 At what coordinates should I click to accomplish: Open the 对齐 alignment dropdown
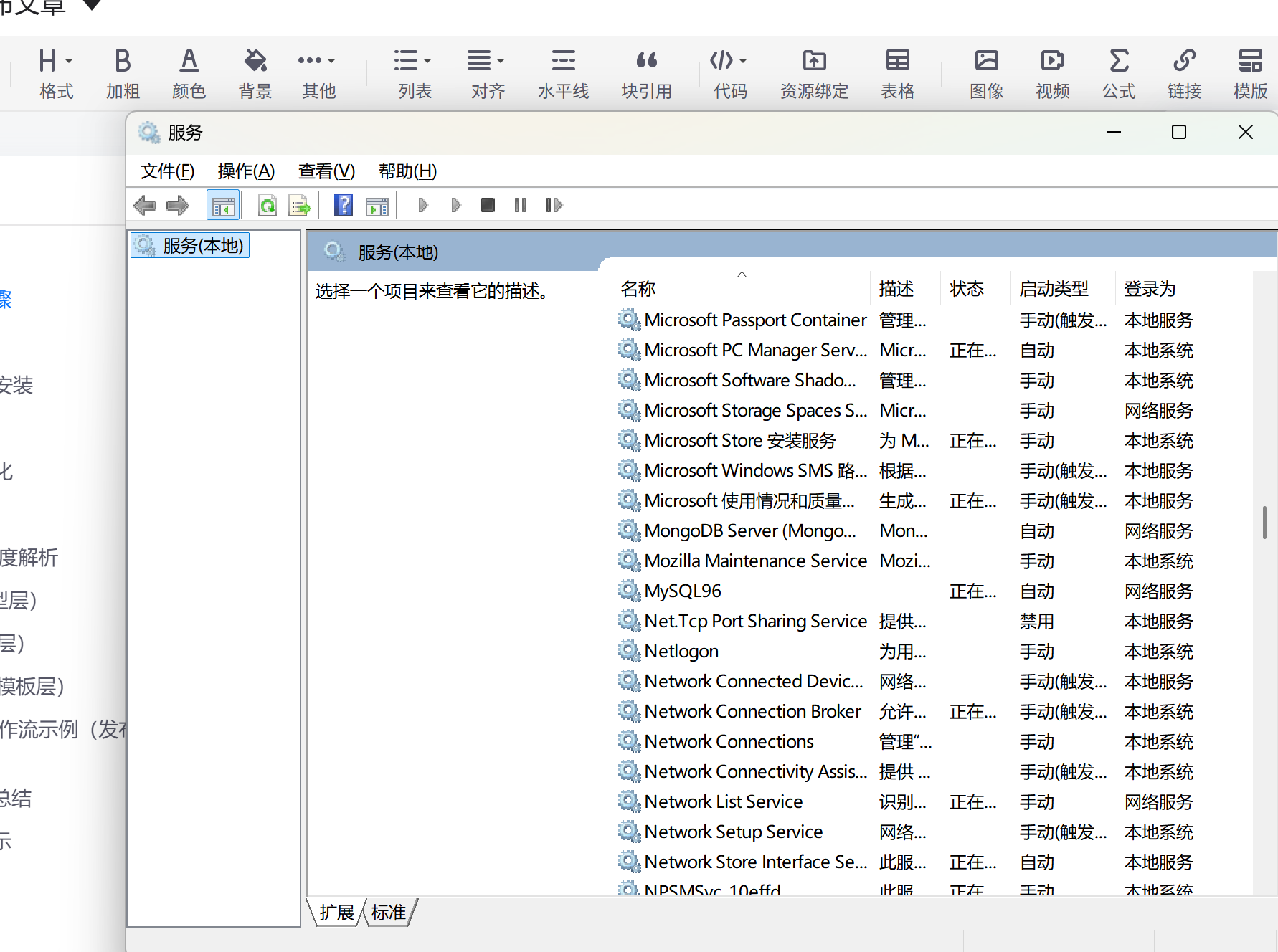pos(488,74)
